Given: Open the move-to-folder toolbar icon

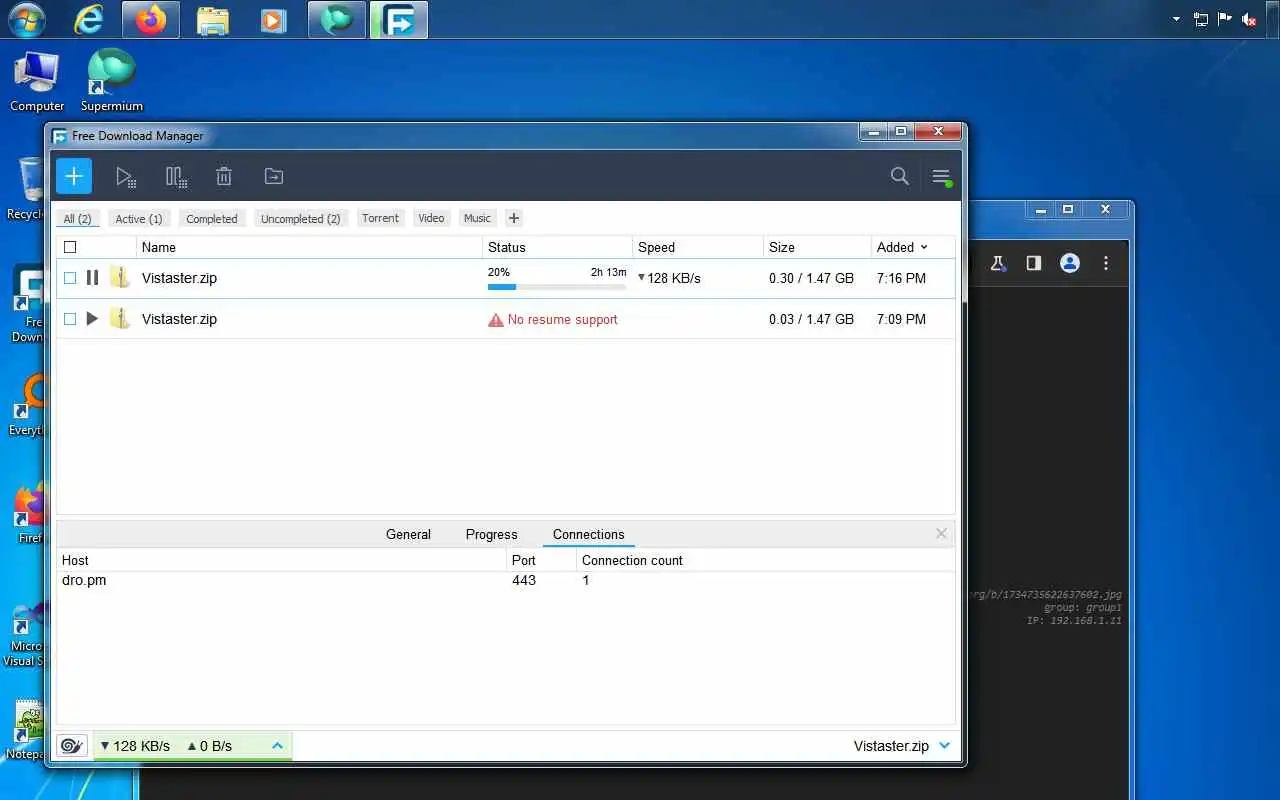Looking at the screenshot, I should (273, 176).
